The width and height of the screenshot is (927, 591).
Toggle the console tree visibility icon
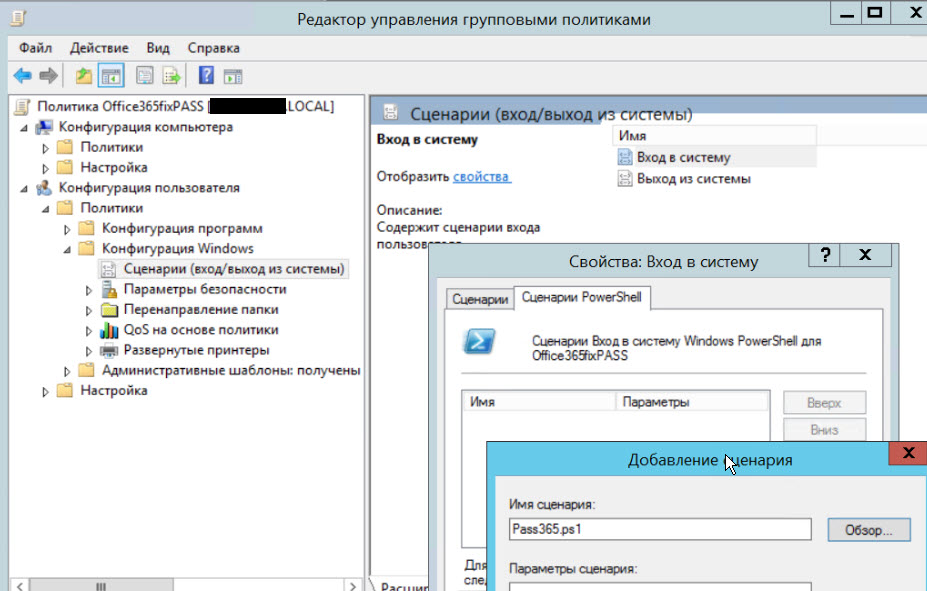click(x=113, y=74)
